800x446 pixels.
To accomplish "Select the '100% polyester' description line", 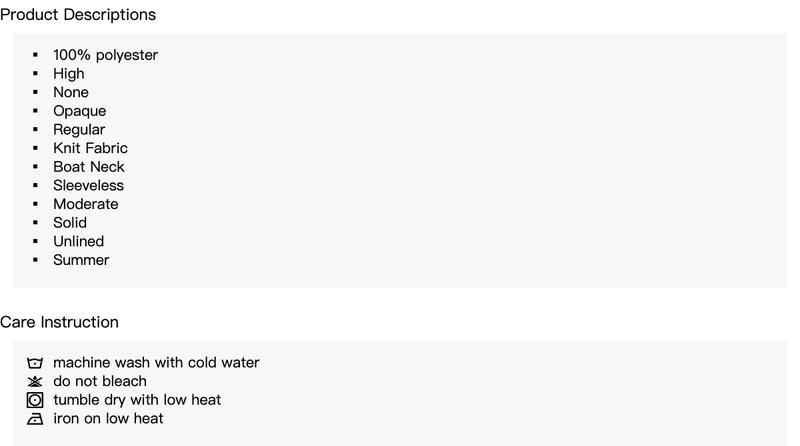I will pyautogui.click(x=106, y=55).
